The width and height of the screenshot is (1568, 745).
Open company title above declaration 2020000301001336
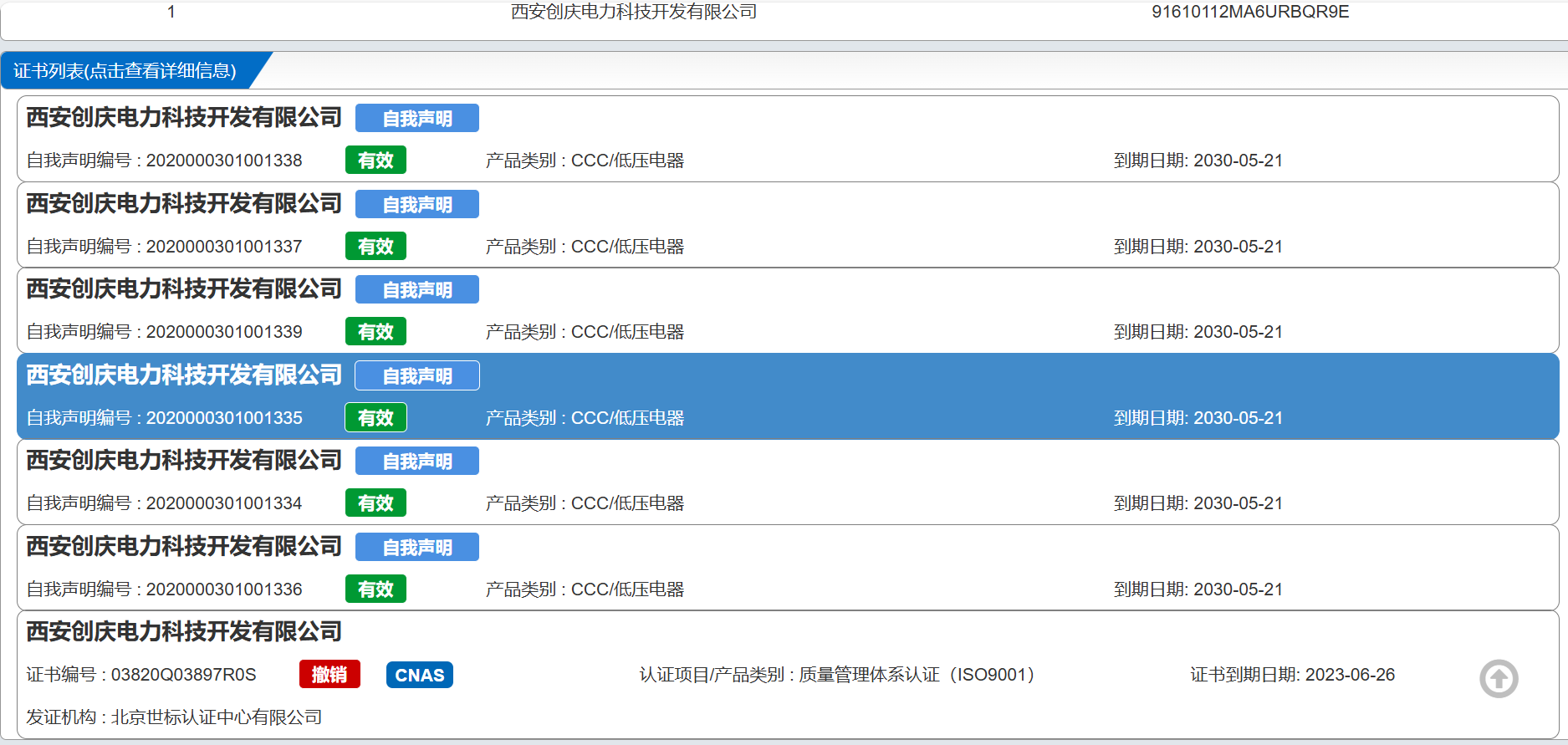pyautogui.click(x=184, y=546)
